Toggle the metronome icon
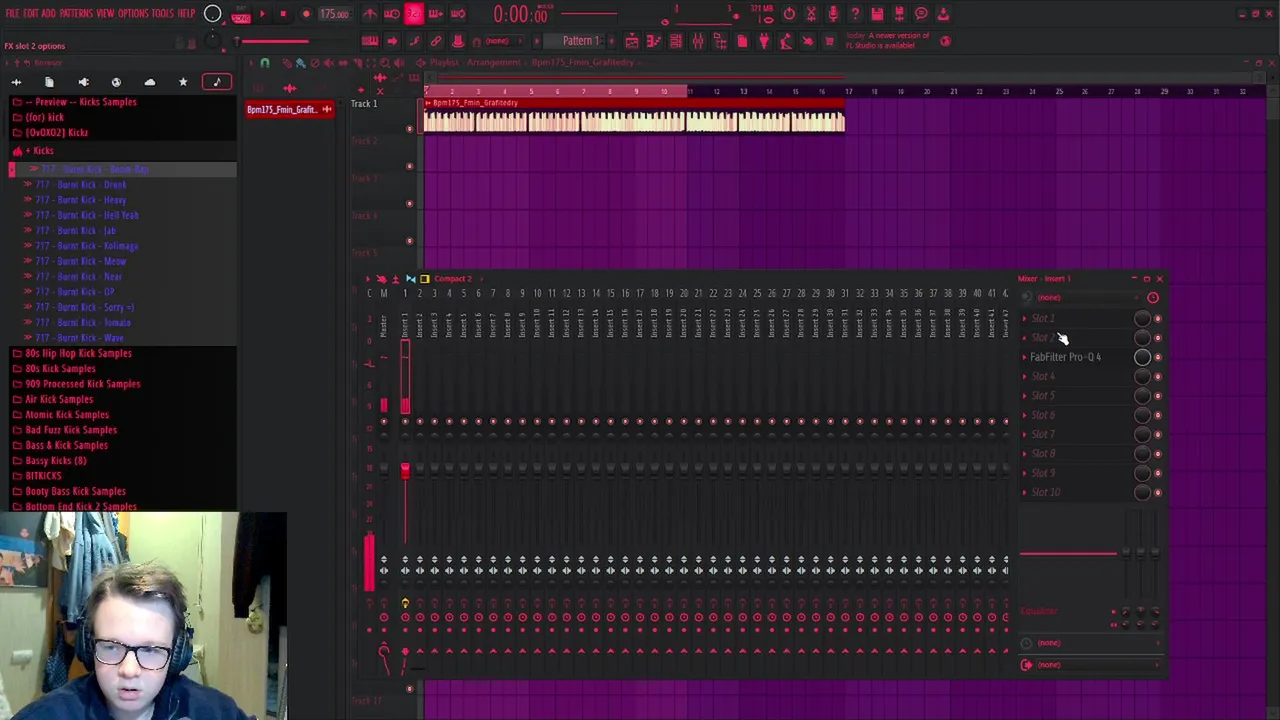This screenshot has height=720, width=1280. 369,14
